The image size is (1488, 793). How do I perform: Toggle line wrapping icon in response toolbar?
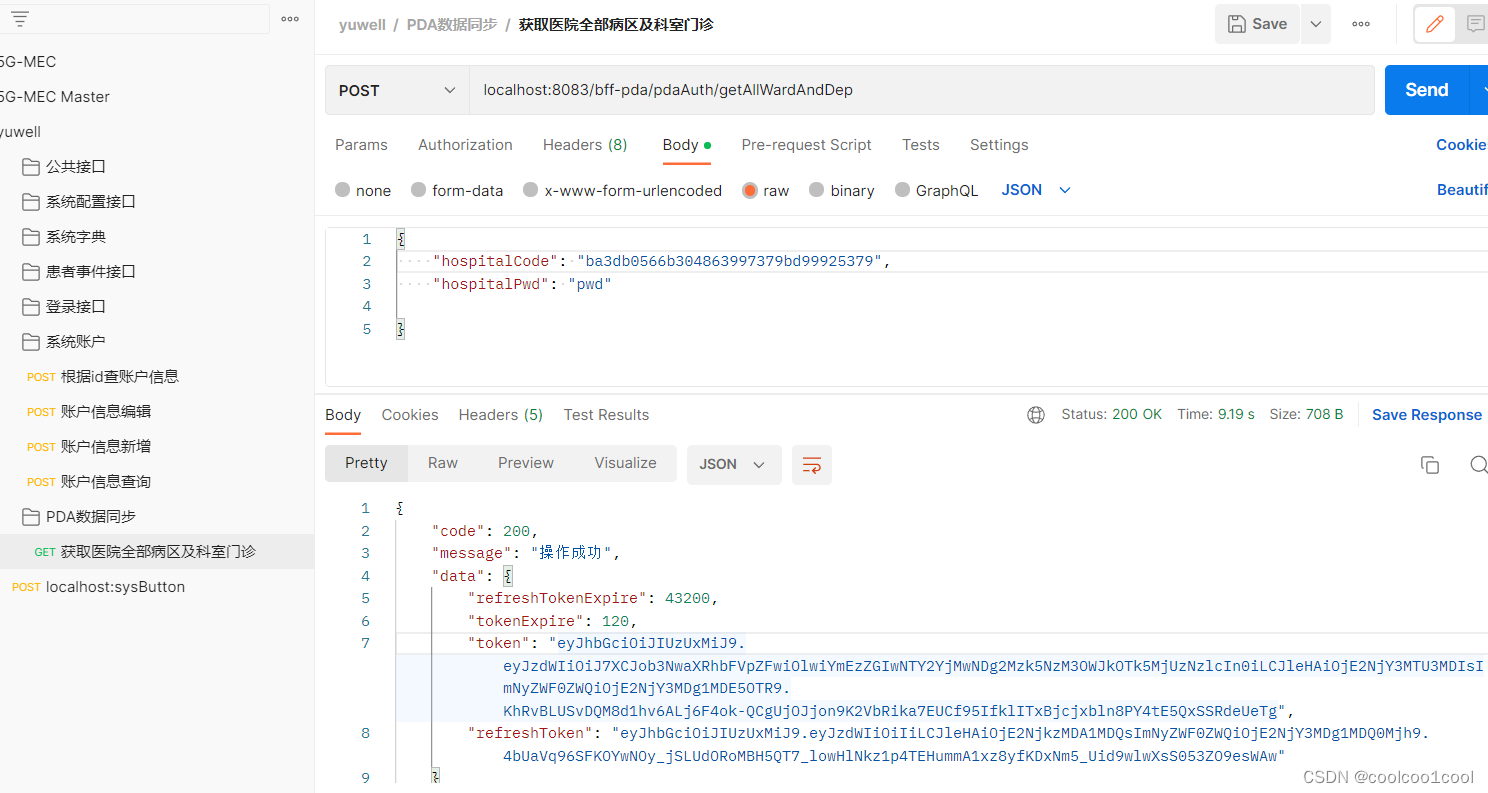(x=811, y=465)
